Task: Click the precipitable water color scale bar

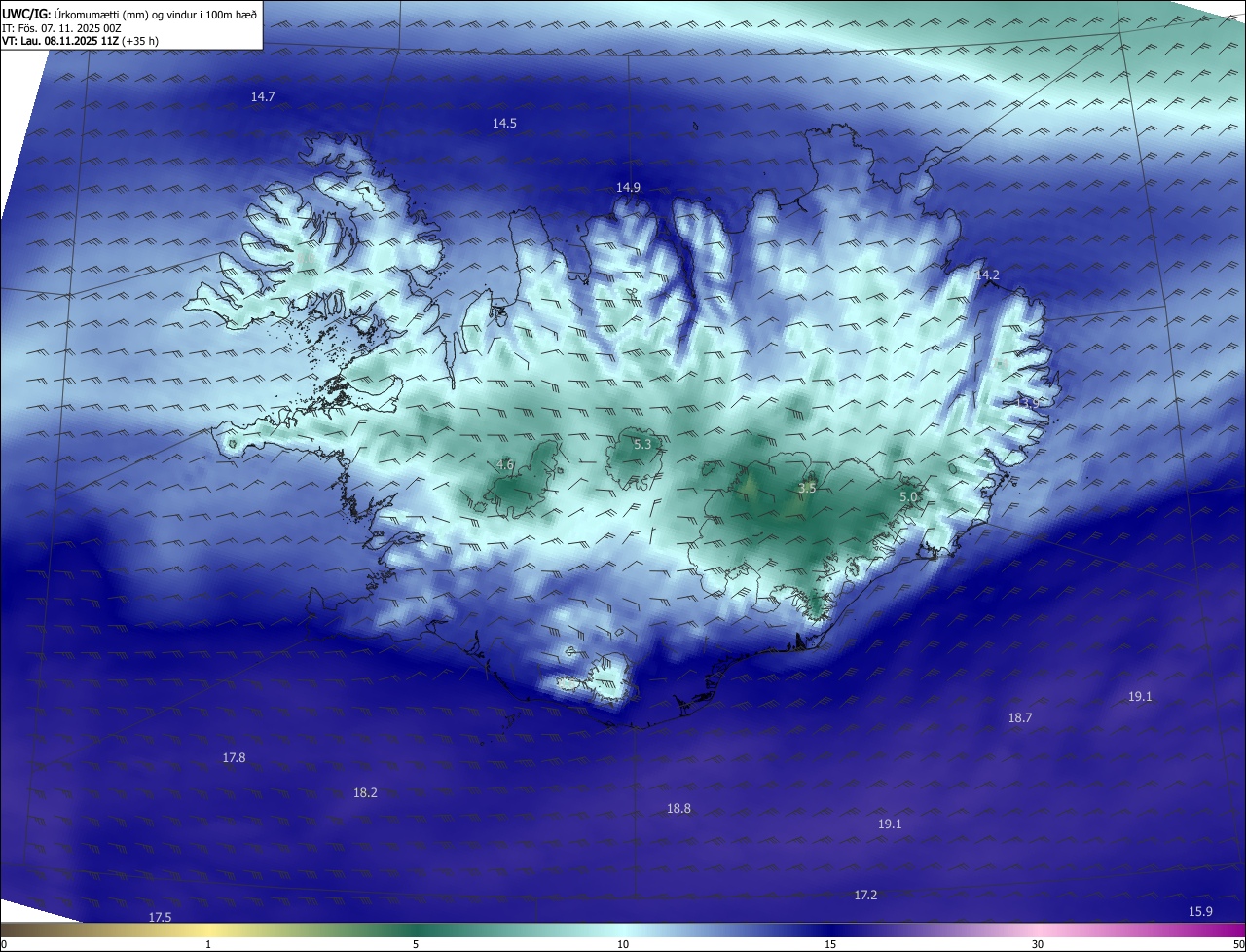Action: pyautogui.click(x=623, y=931)
